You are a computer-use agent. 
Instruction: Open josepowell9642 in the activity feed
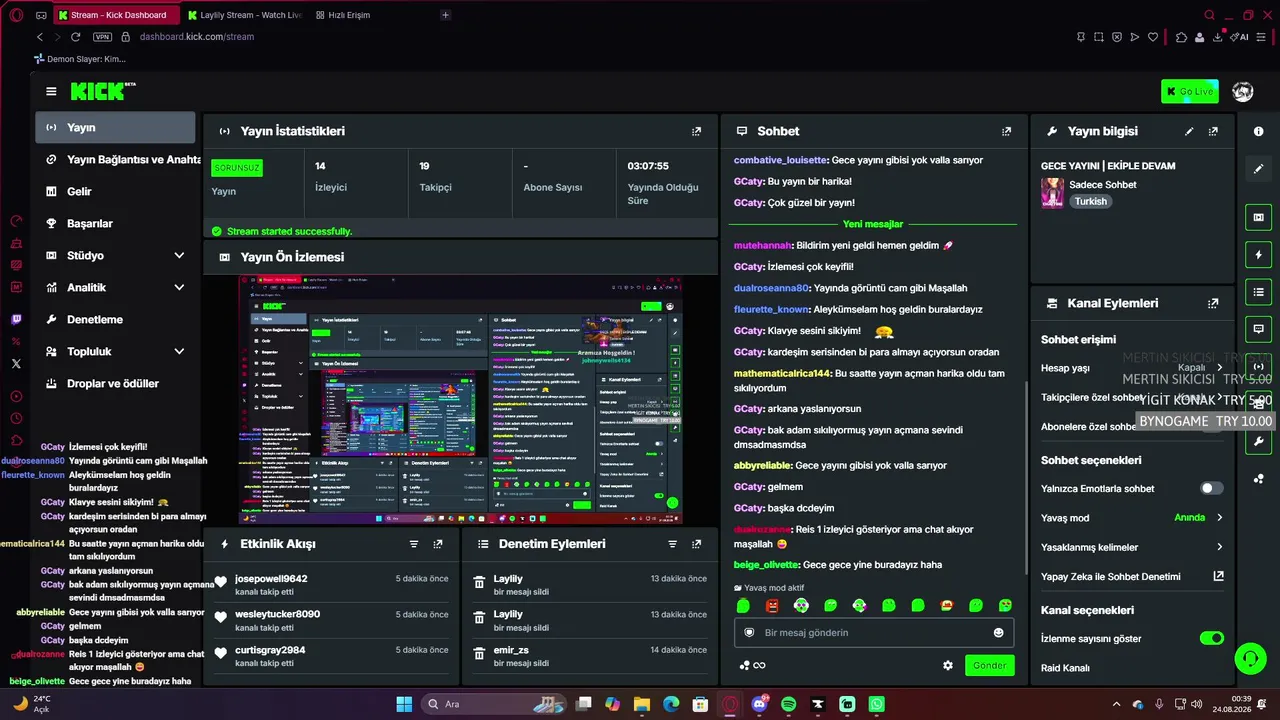[x=271, y=579]
